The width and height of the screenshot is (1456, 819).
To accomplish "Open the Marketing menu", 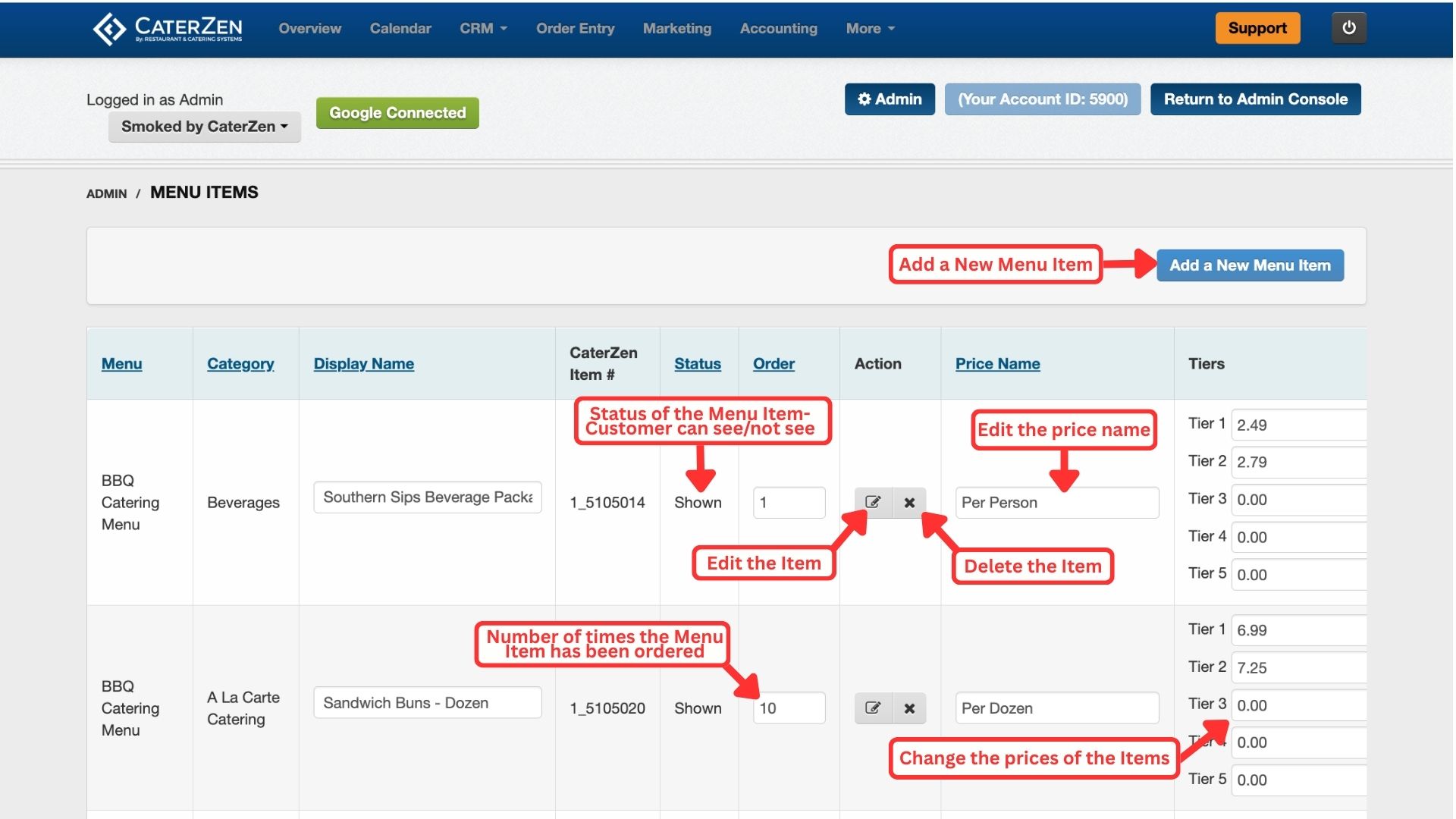I will point(676,29).
